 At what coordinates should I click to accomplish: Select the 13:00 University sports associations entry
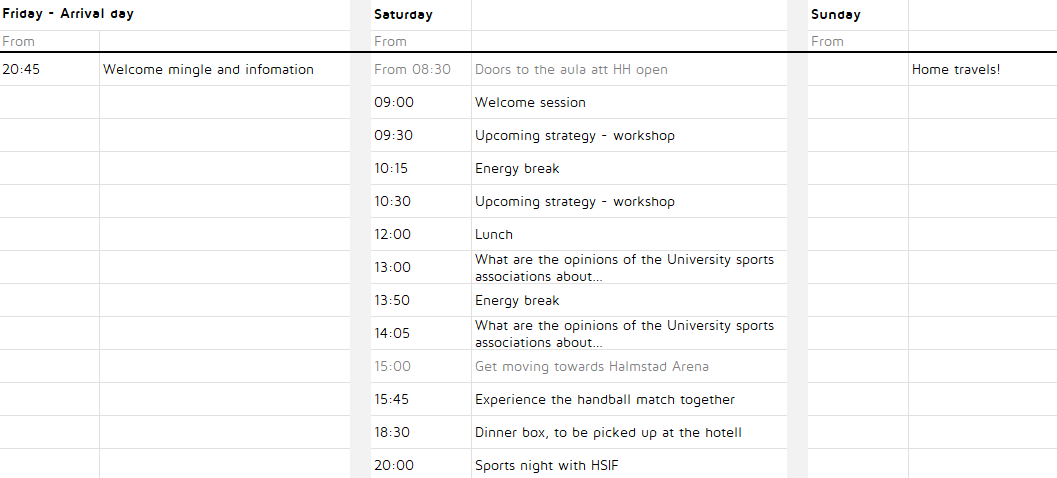(x=624, y=268)
